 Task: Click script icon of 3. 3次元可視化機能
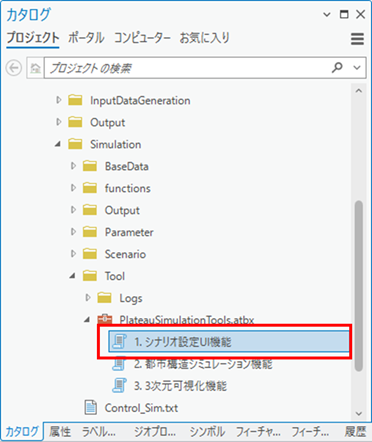point(119,386)
